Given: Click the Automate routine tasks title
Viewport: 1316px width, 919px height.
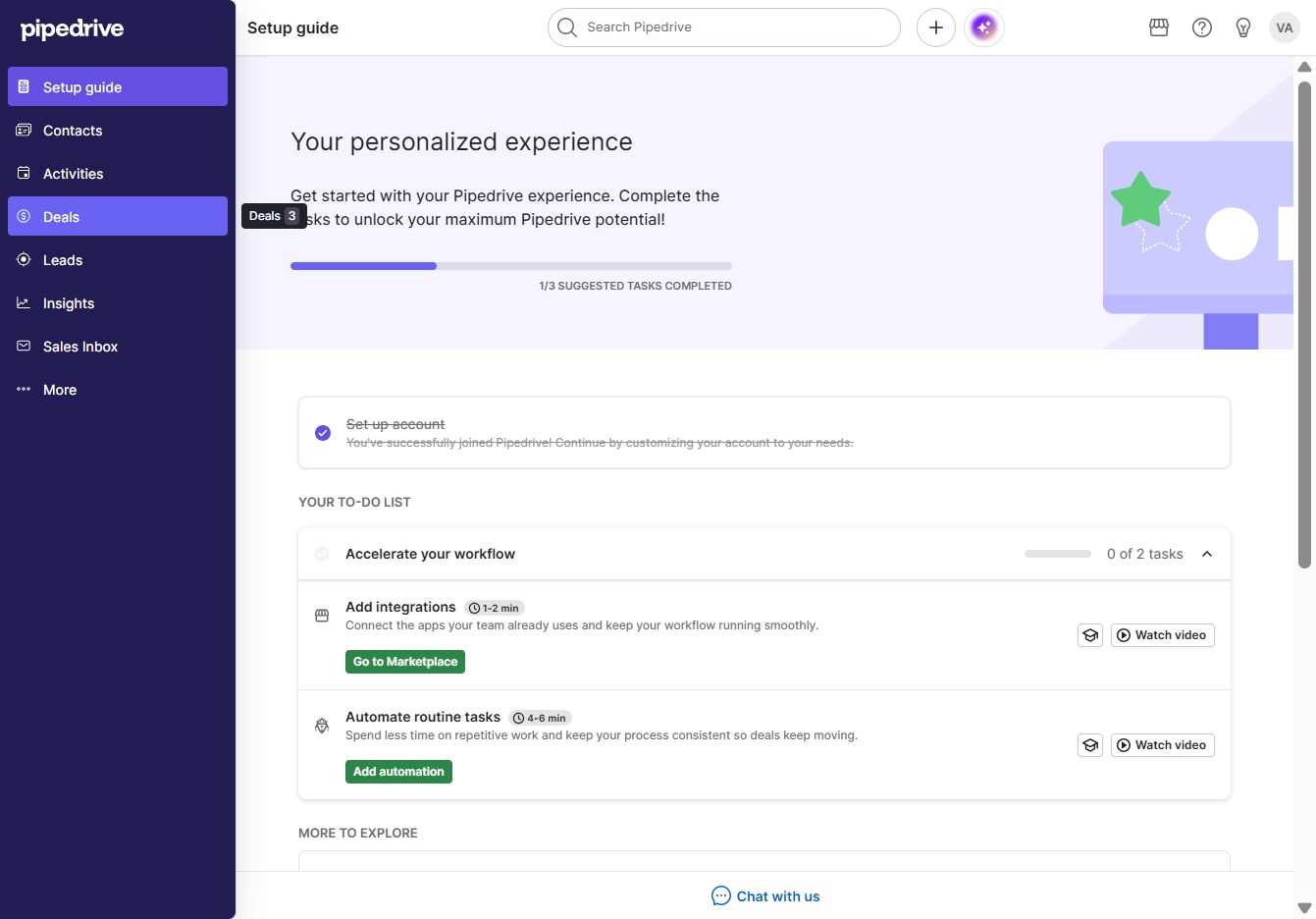Looking at the screenshot, I should (423, 717).
